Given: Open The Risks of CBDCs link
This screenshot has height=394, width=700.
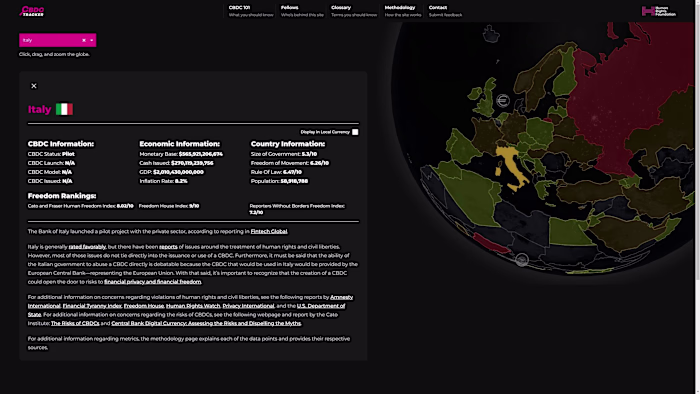Looking at the screenshot, I should pos(75,323).
